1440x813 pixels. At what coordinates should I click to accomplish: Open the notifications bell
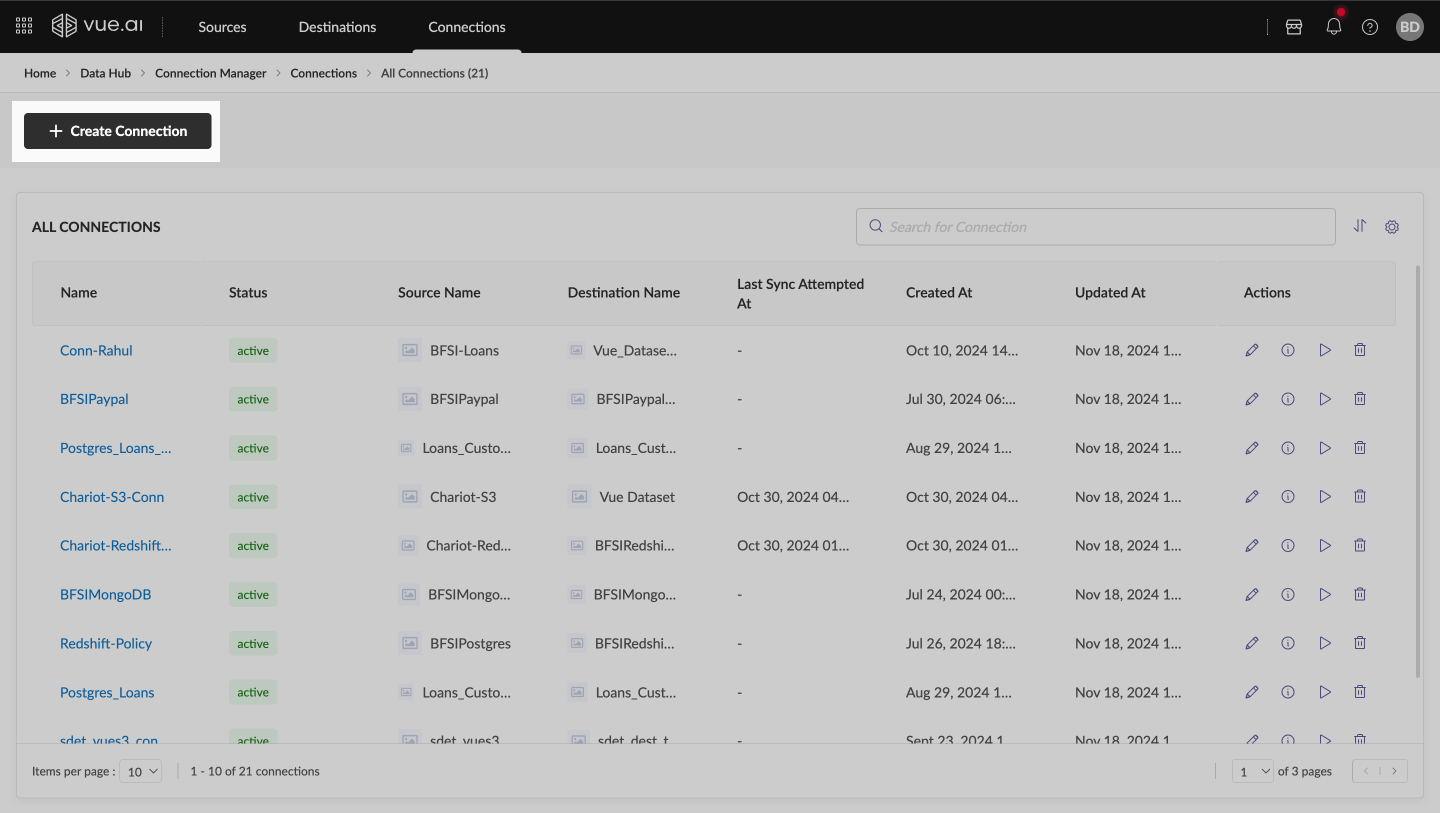1333,27
